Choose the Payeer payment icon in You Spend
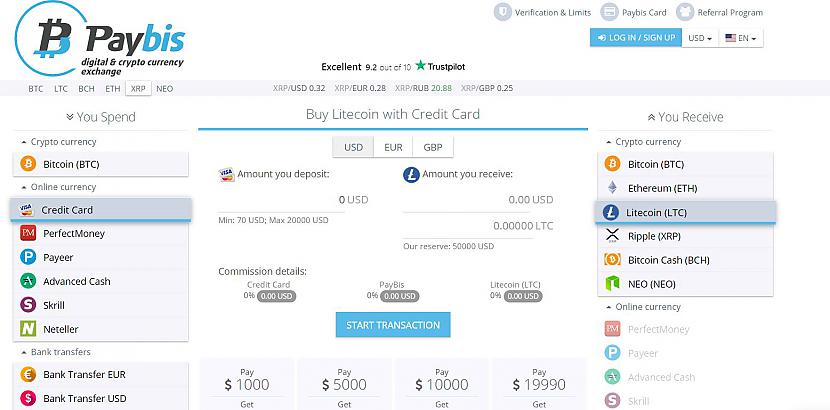The height and width of the screenshot is (410, 830). [x=28, y=257]
